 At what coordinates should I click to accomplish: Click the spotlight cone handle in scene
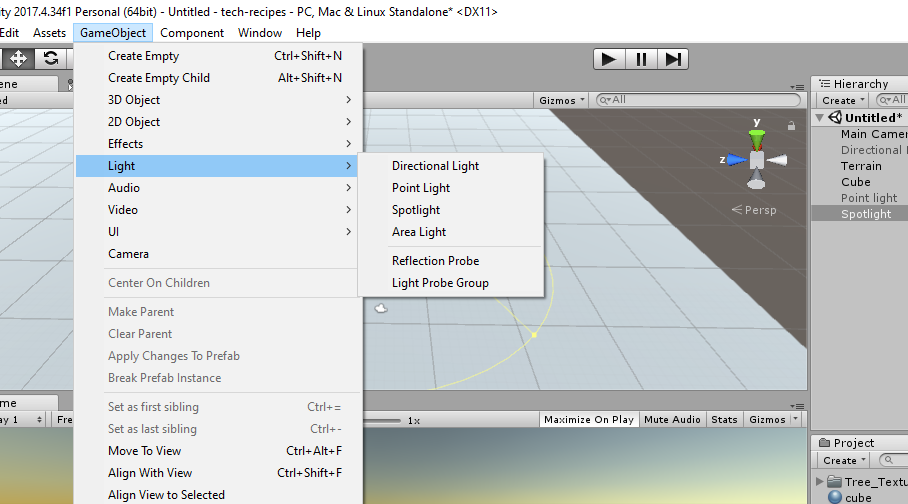point(534,334)
